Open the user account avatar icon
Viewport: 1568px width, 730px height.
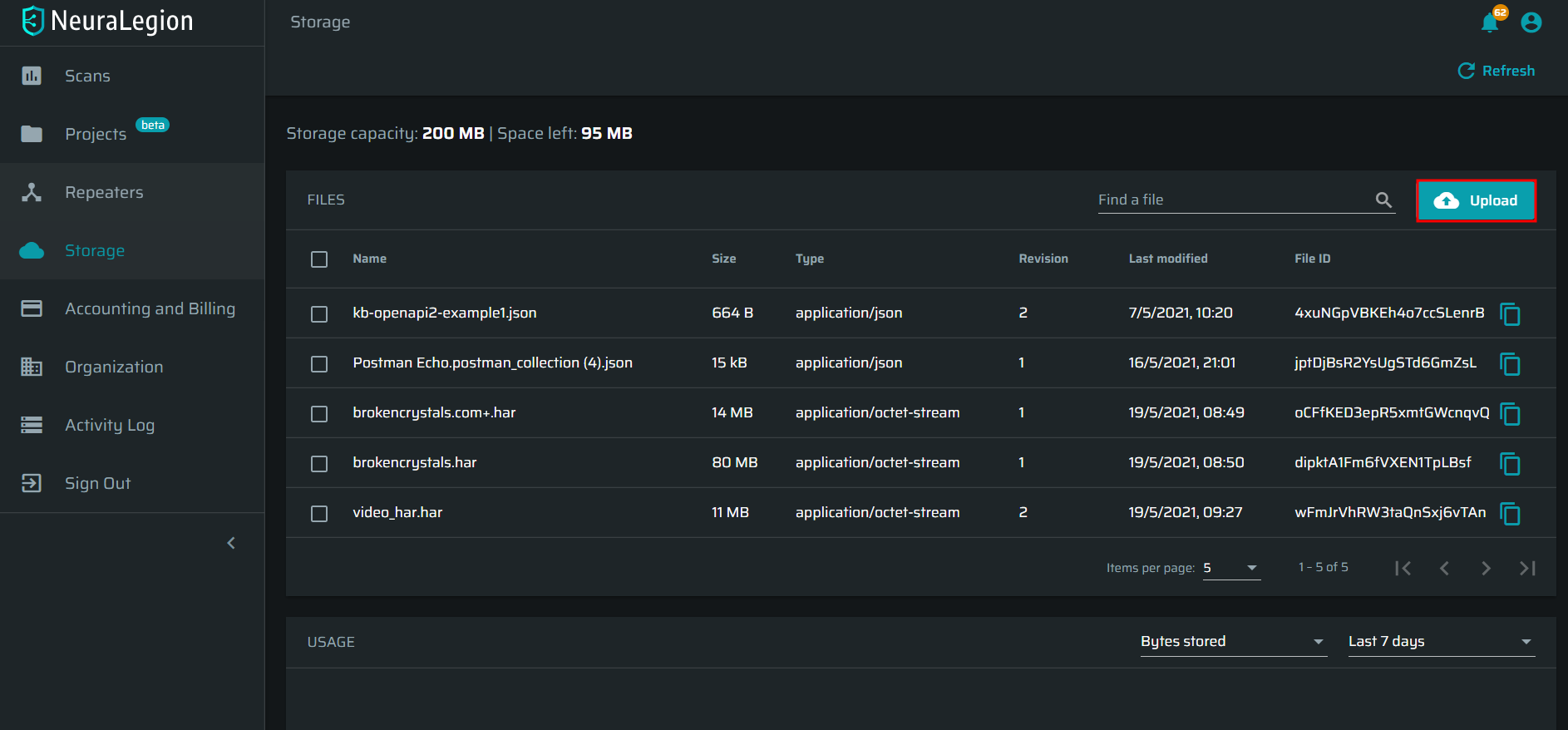[x=1531, y=22]
